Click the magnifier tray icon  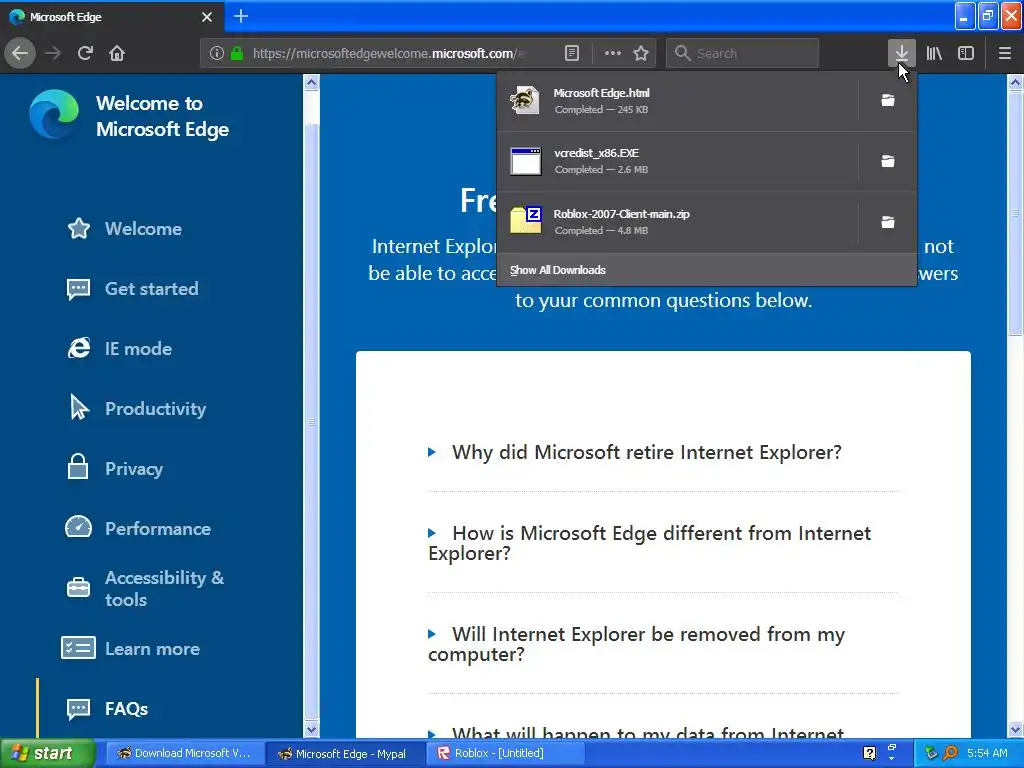pos(950,753)
